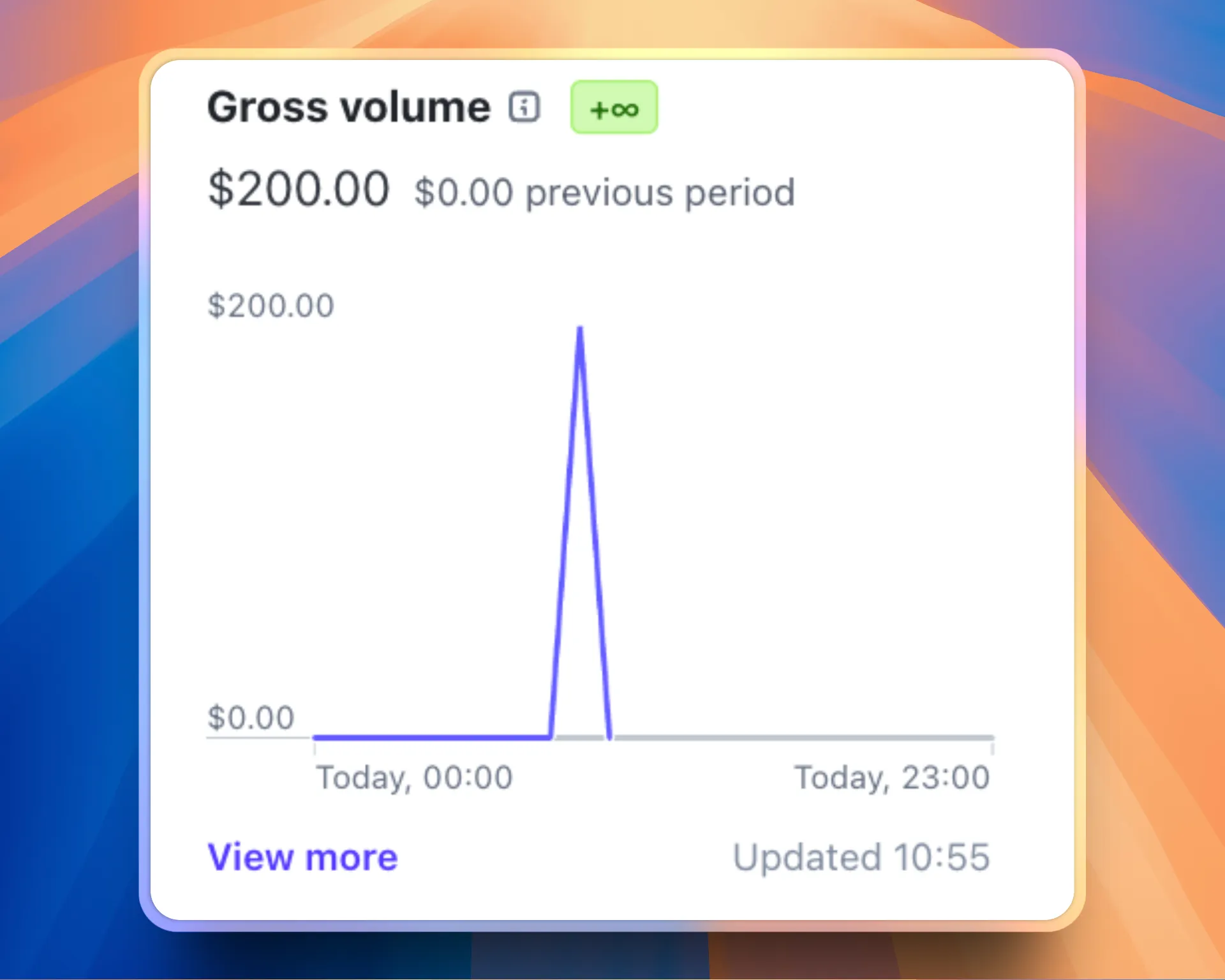Image resolution: width=1225 pixels, height=980 pixels.
Task: Click the base where spike returns to zero
Action: click(610, 737)
